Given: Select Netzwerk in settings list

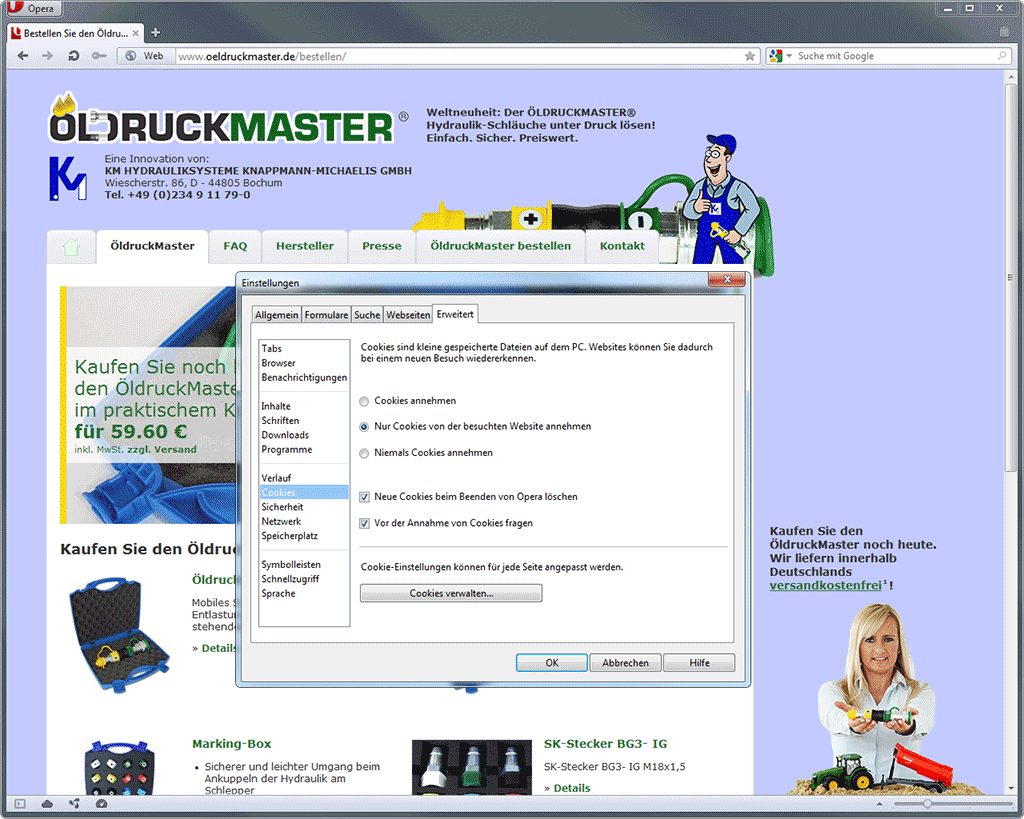Looking at the screenshot, I should [304, 521].
